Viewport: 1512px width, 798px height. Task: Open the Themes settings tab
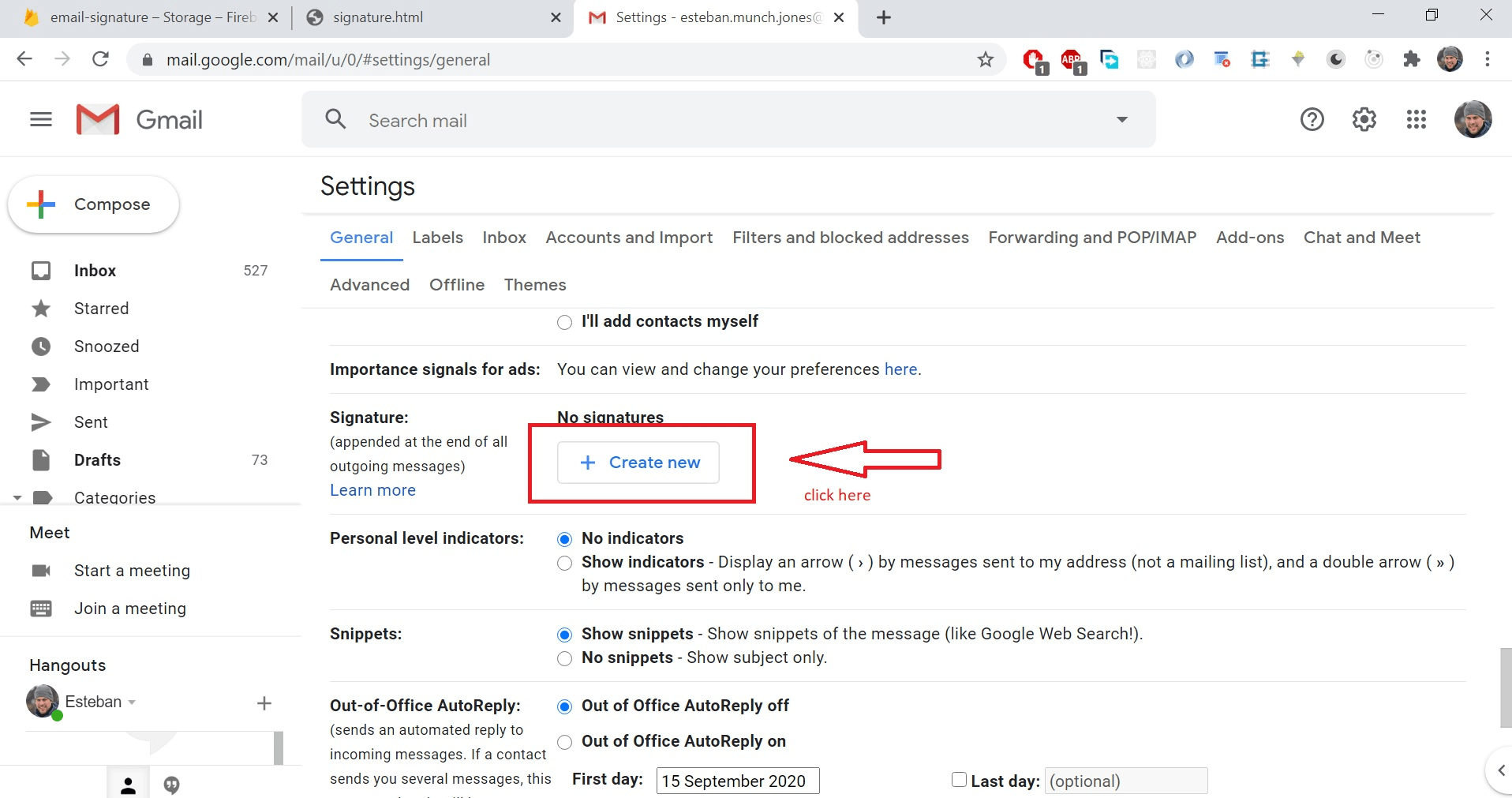coord(535,285)
